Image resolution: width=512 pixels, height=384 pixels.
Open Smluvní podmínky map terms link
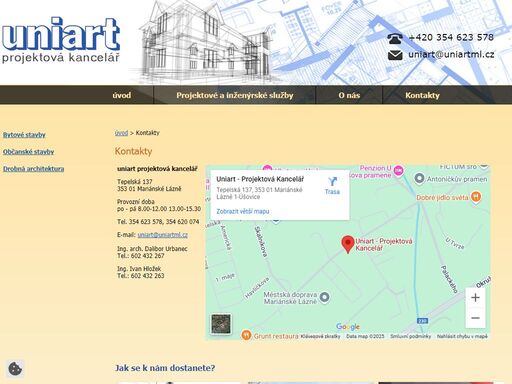411,336
